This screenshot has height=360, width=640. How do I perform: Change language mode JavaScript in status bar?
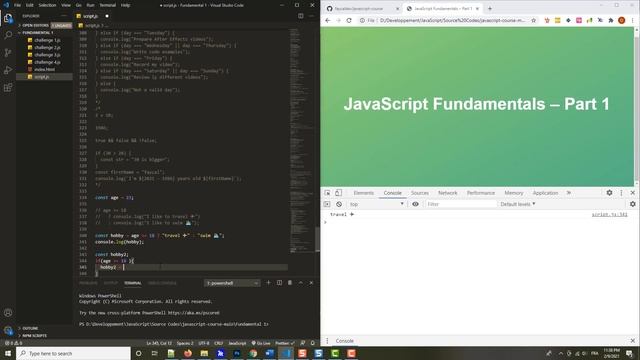[237, 343]
